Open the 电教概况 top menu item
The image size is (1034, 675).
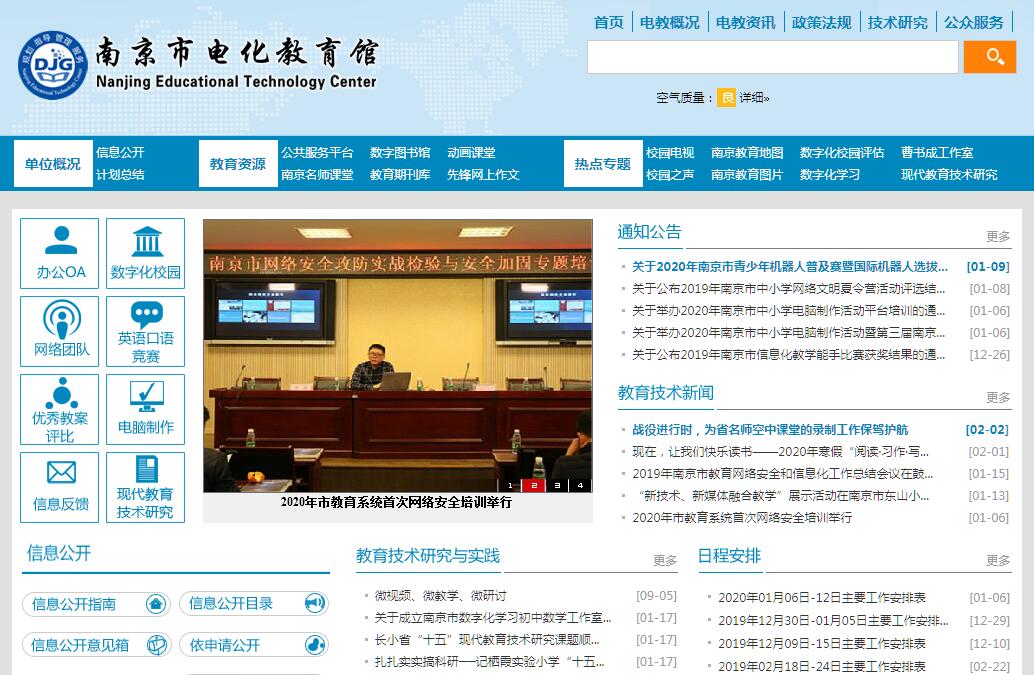point(669,22)
